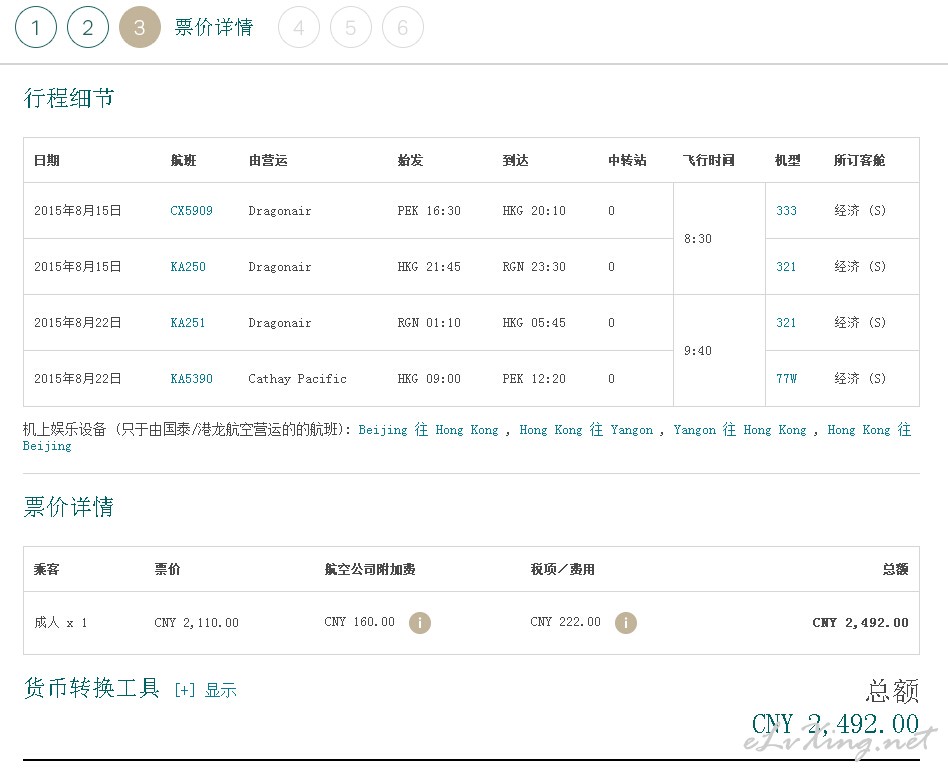
Task: Open info icon beside CNY 160.00 surcharge
Action: tap(420, 622)
